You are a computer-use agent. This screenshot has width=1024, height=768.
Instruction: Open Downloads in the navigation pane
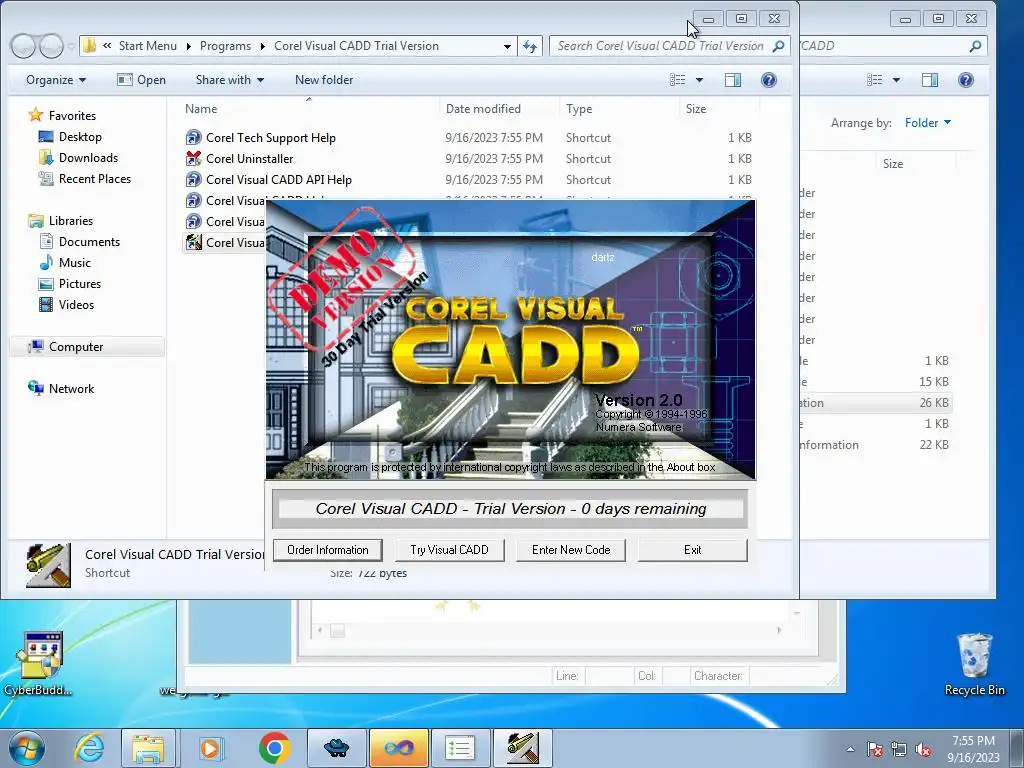(88, 157)
